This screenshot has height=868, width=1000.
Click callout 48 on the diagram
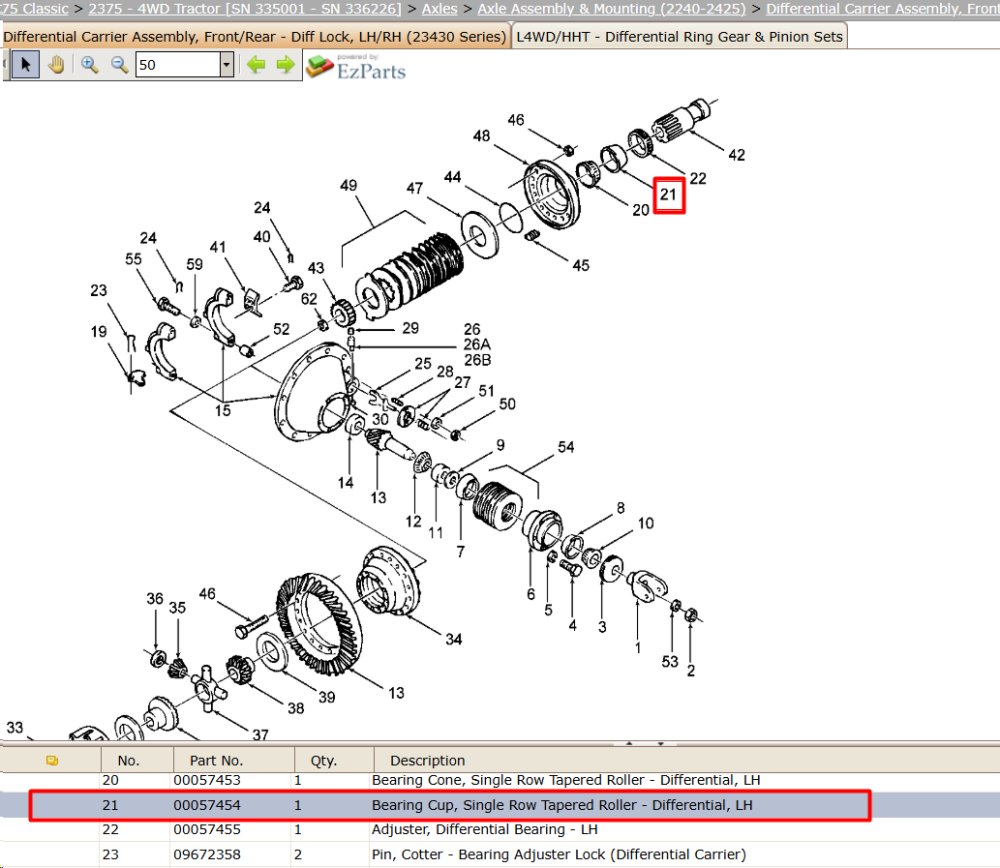coord(482,136)
